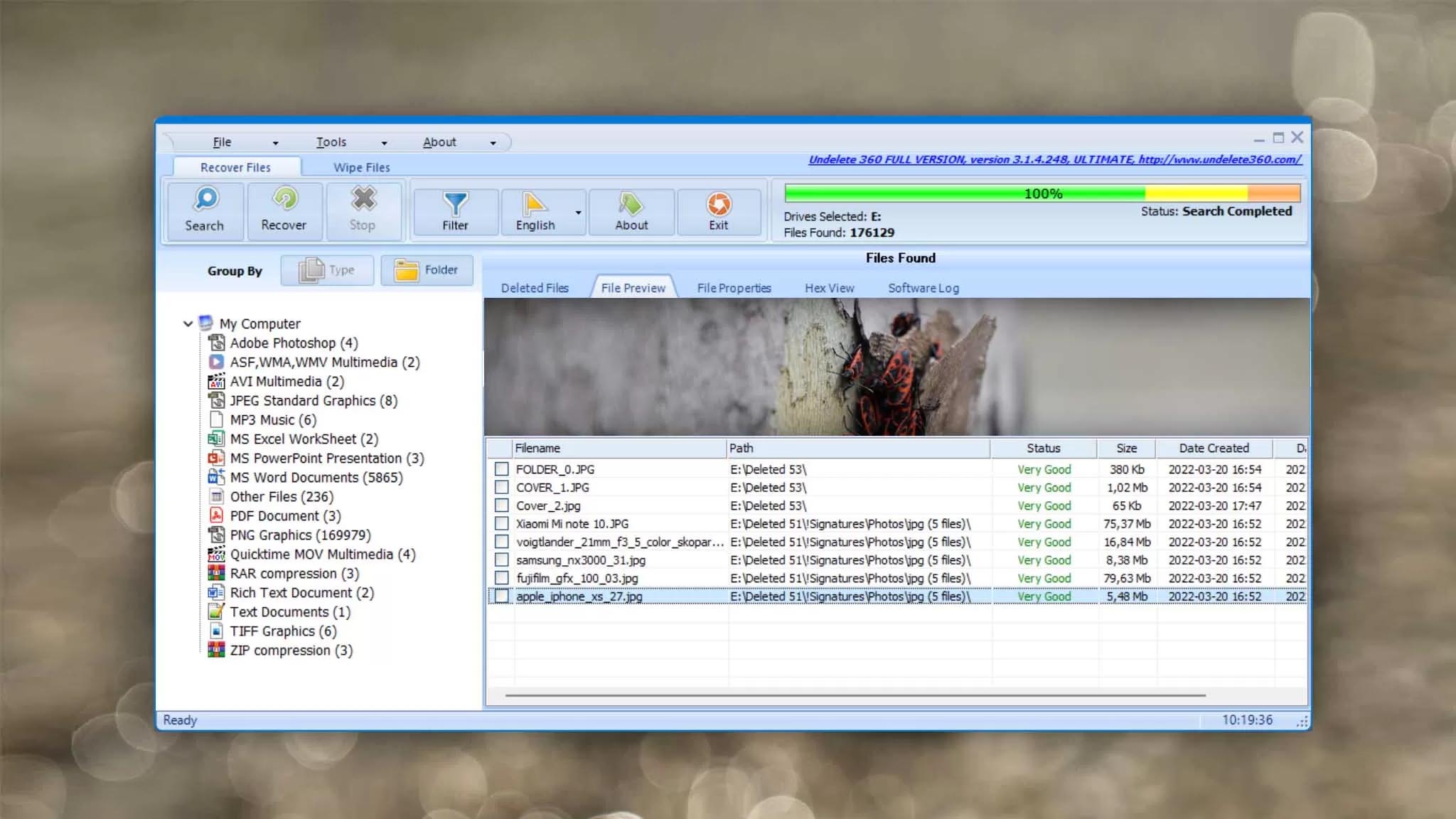This screenshot has width=1456, height=819.
Task: Toggle checkbox next to fujifilm_gfx_100_03.jpg
Action: point(501,578)
